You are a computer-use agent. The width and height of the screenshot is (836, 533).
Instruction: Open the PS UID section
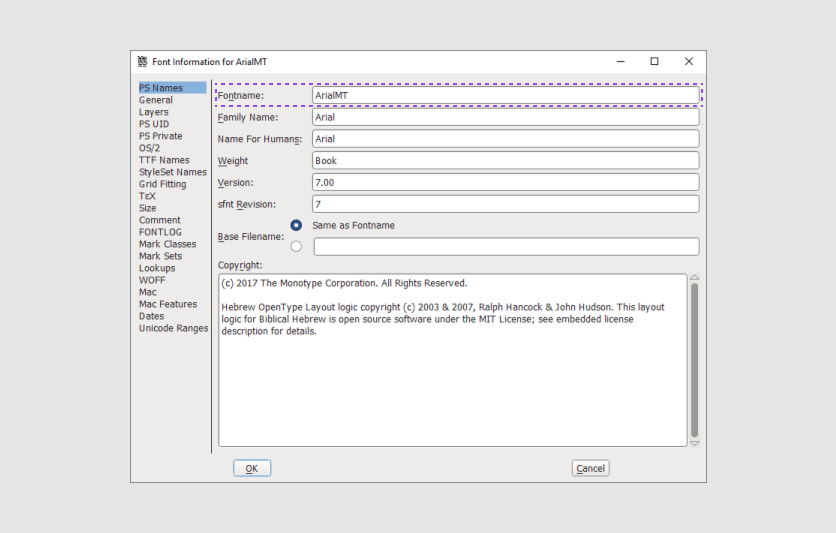click(x=154, y=124)
